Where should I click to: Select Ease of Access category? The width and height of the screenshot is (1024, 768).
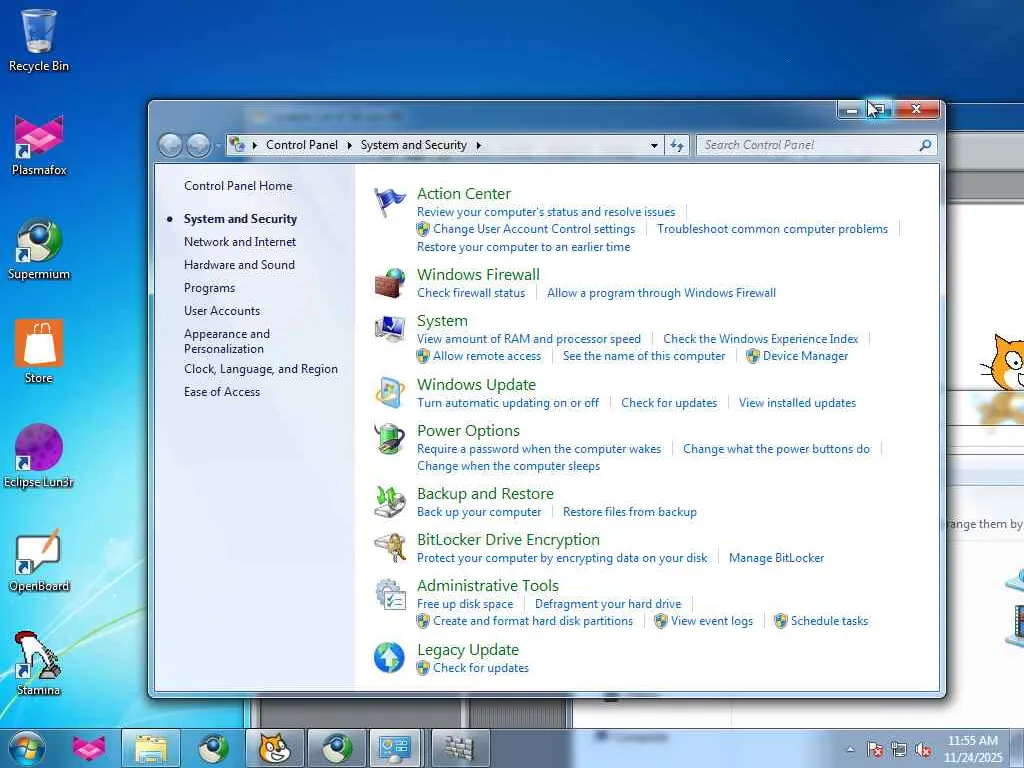[221, 392]
